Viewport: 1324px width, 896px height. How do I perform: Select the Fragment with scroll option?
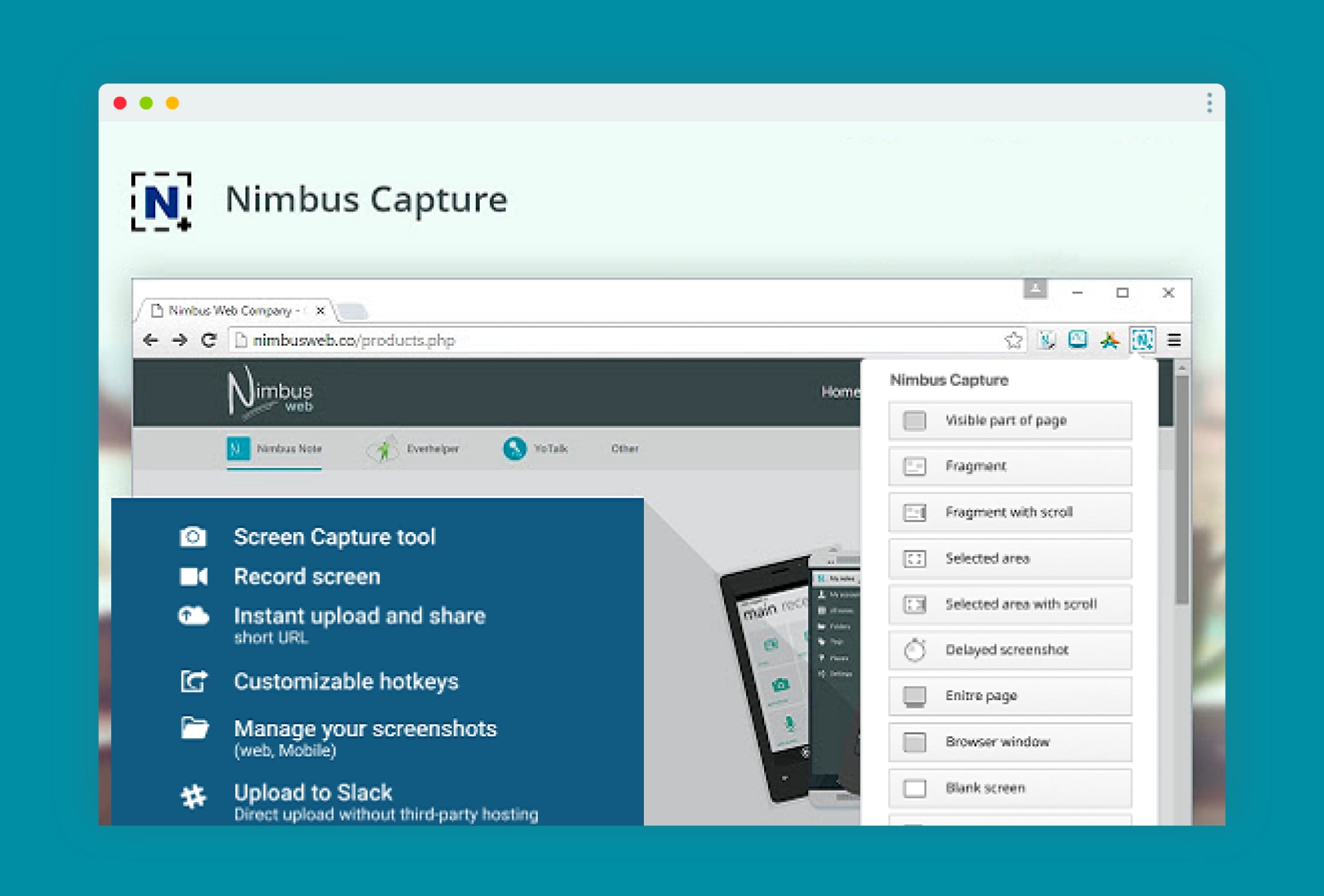coord(1009,512)
